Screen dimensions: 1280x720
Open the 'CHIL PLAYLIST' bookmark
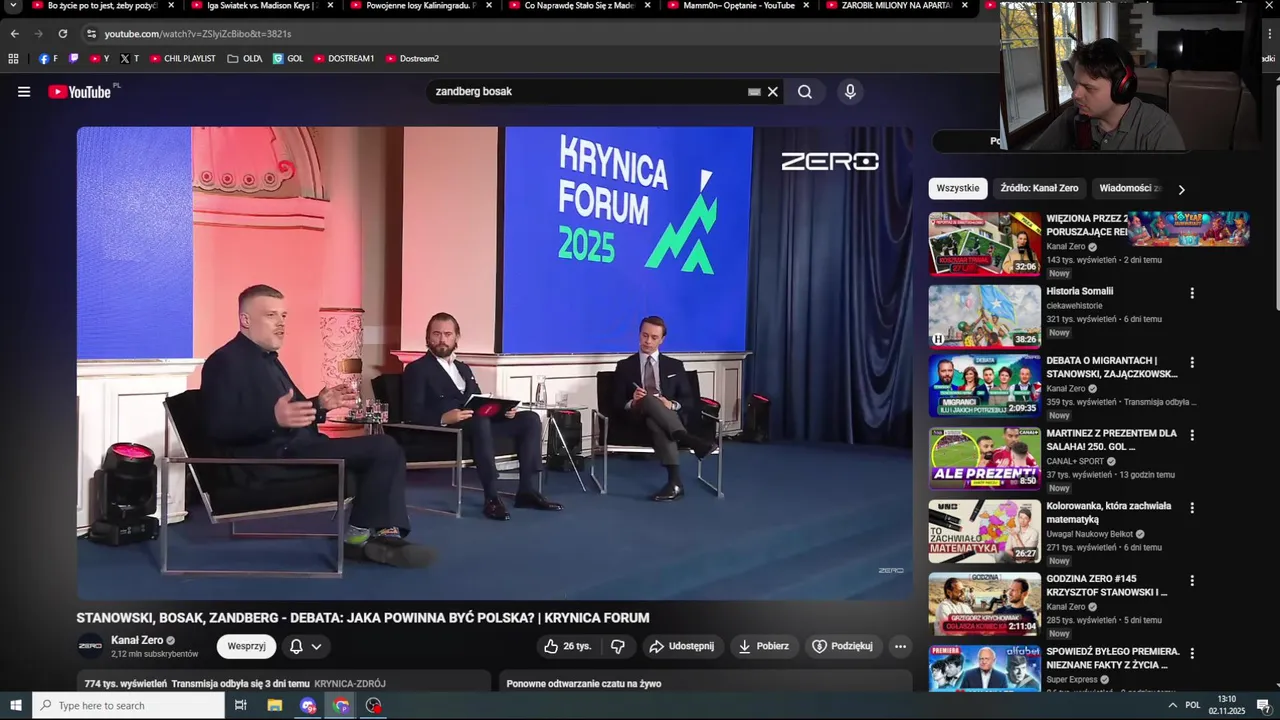[183, 59]
